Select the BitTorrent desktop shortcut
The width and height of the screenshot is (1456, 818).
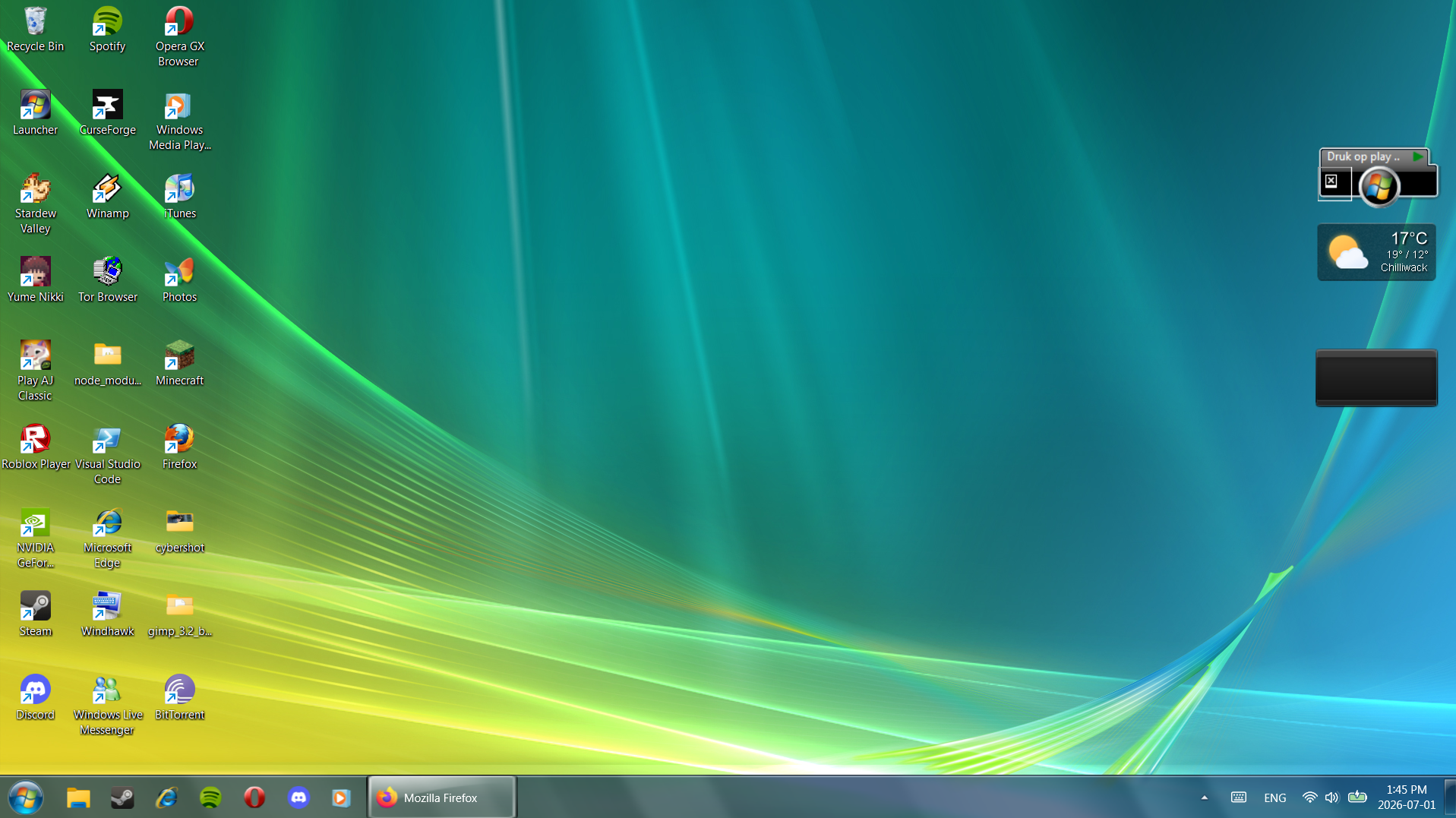coord(179,699)
